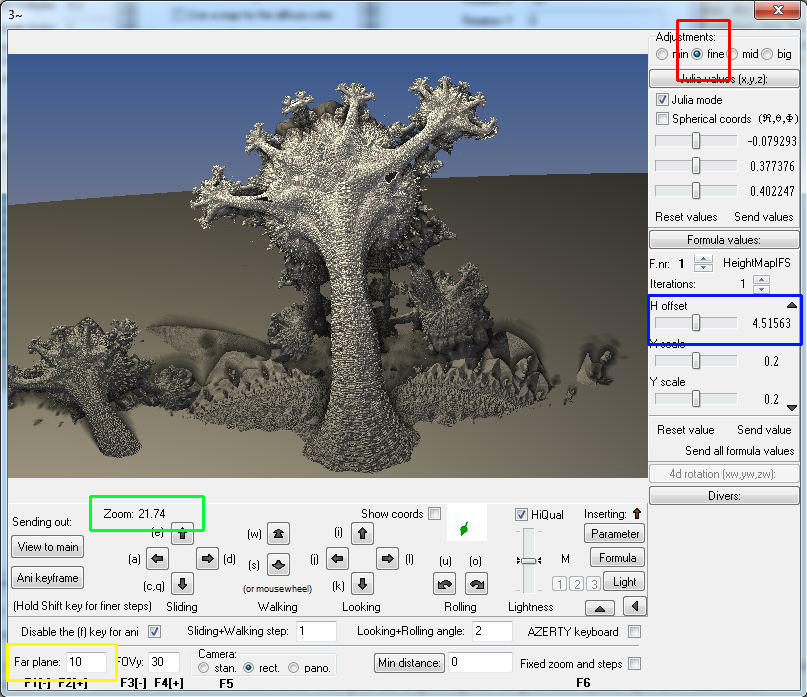This screenshot has width=807, height=697.
Task: Click the Light inserting button
Action: (624, 582)
